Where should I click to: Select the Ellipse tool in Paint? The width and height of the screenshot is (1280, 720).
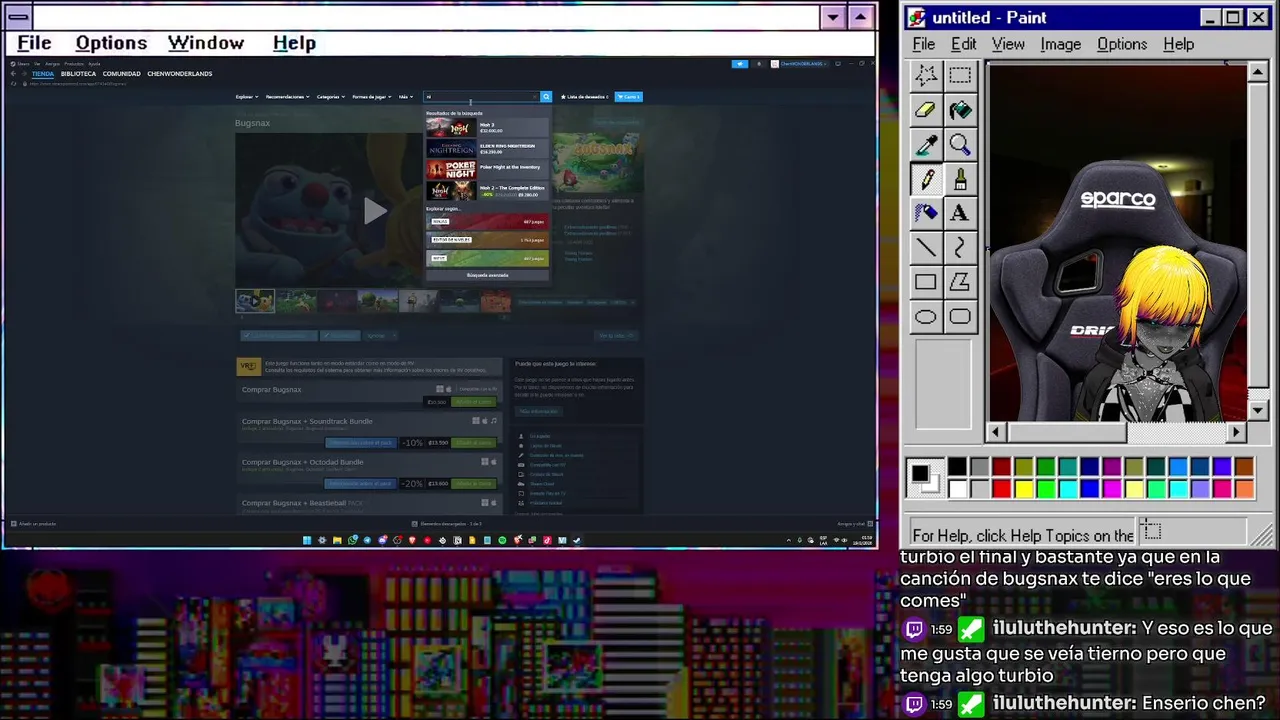[925, 317]
